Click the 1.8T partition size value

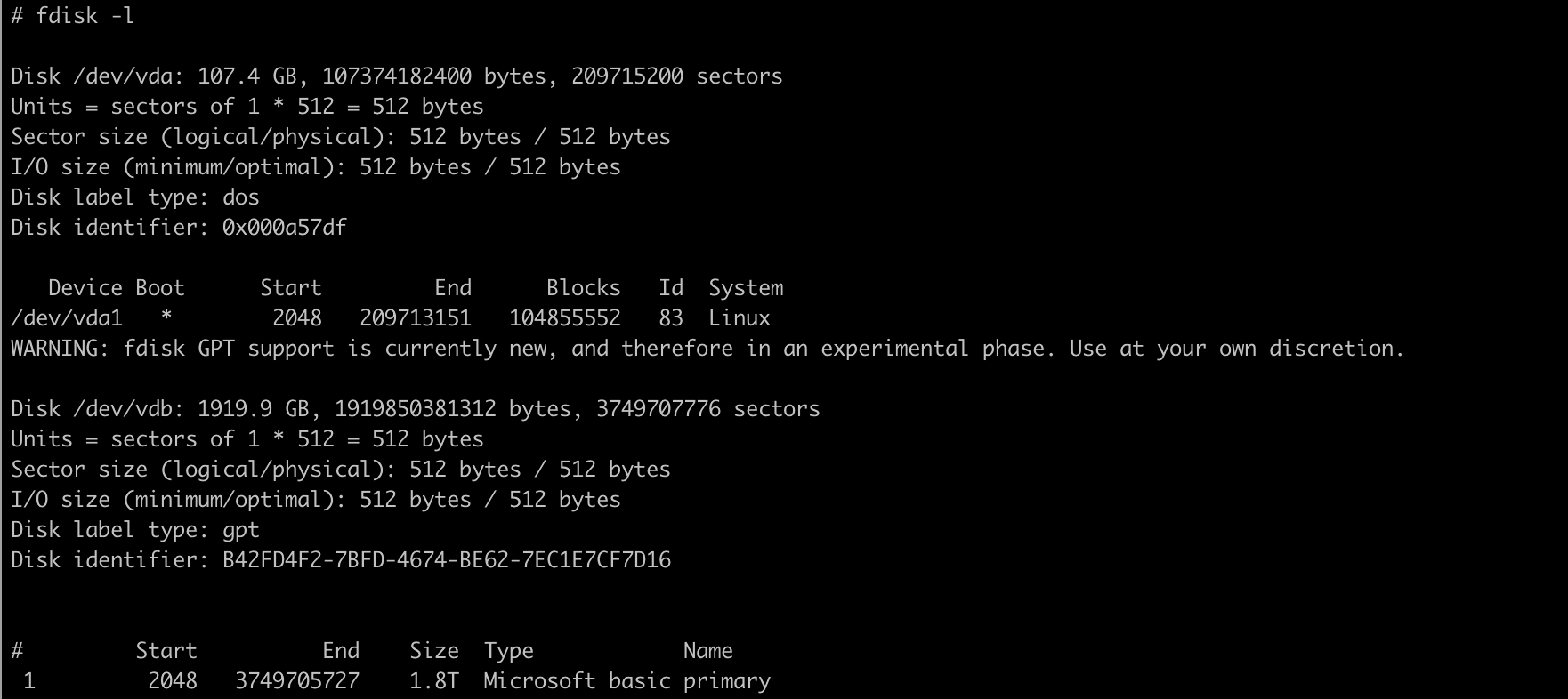pos(433,681)
